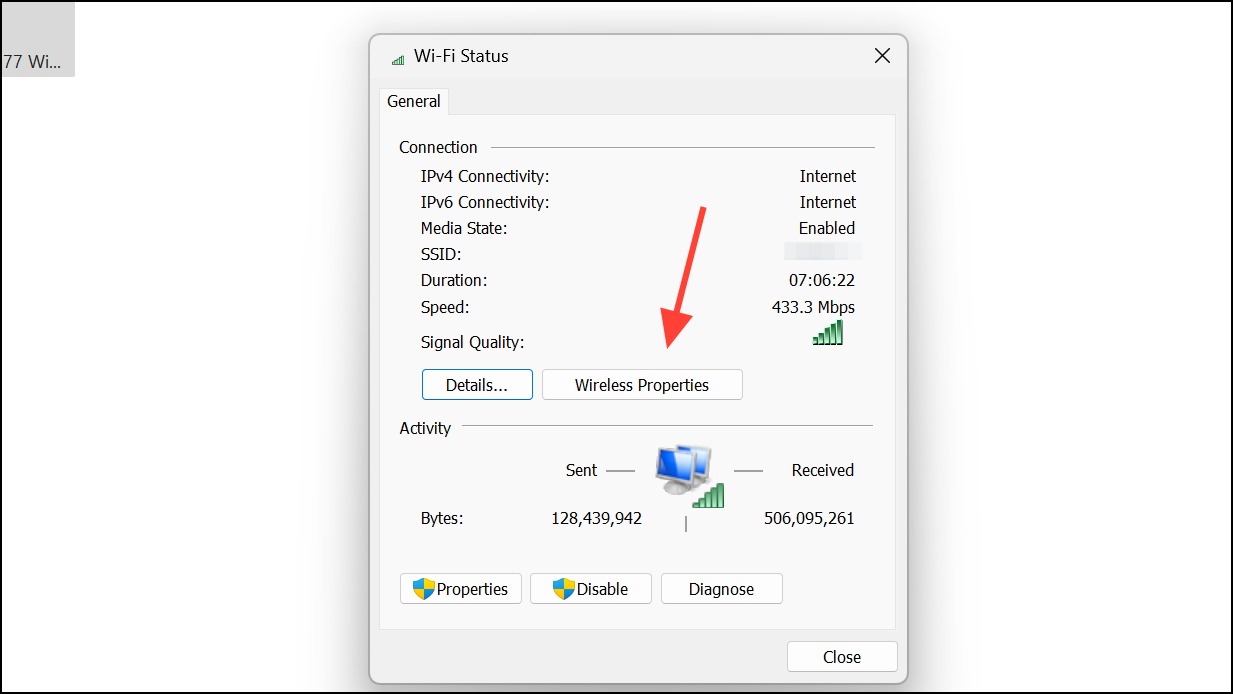Click the 'Media State:' label
Screen dimensions: 1233x694
pyautogui.click(x=464, y=228)
